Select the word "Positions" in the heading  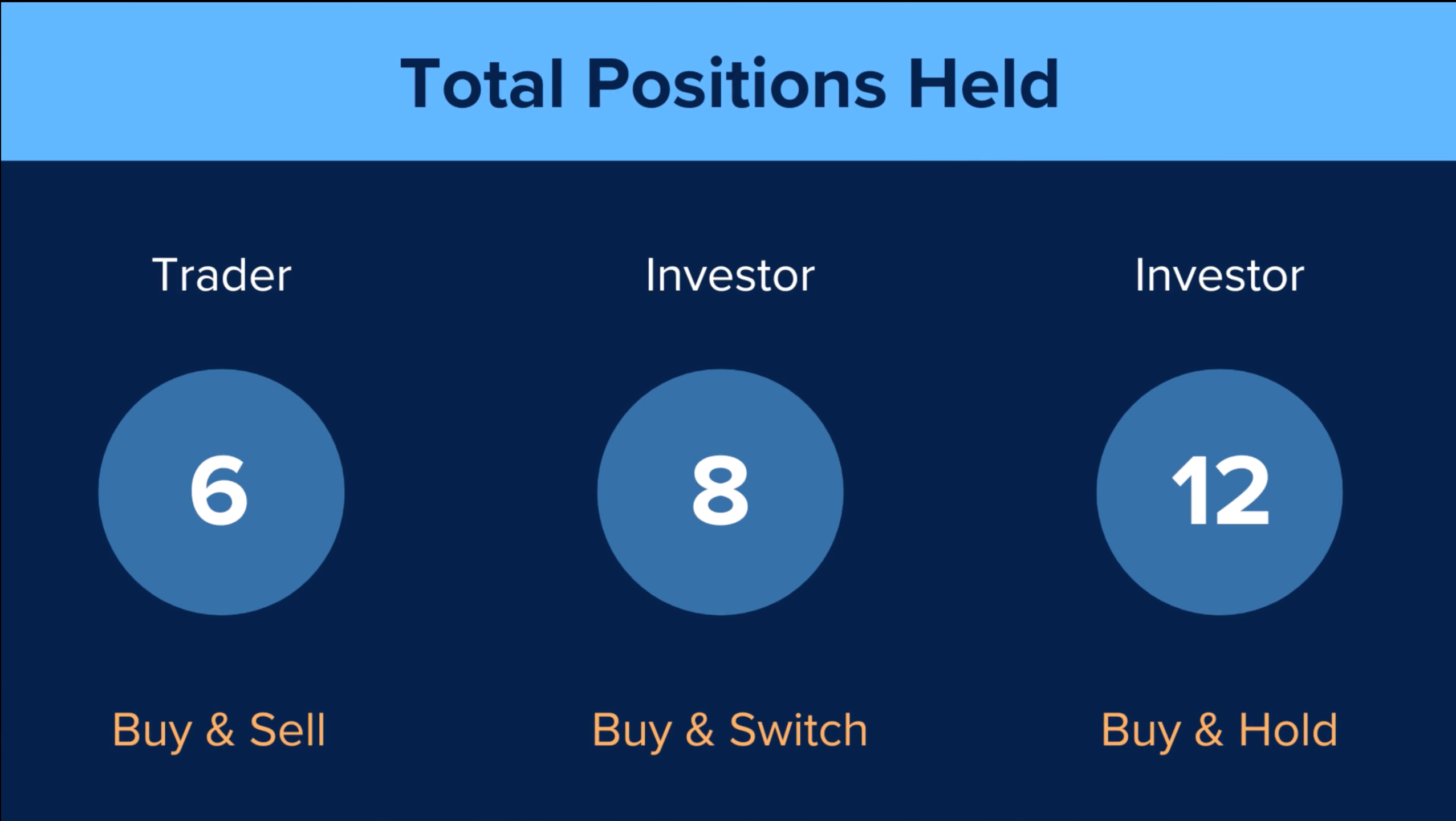pyautogui.click(x=736, y=84)
